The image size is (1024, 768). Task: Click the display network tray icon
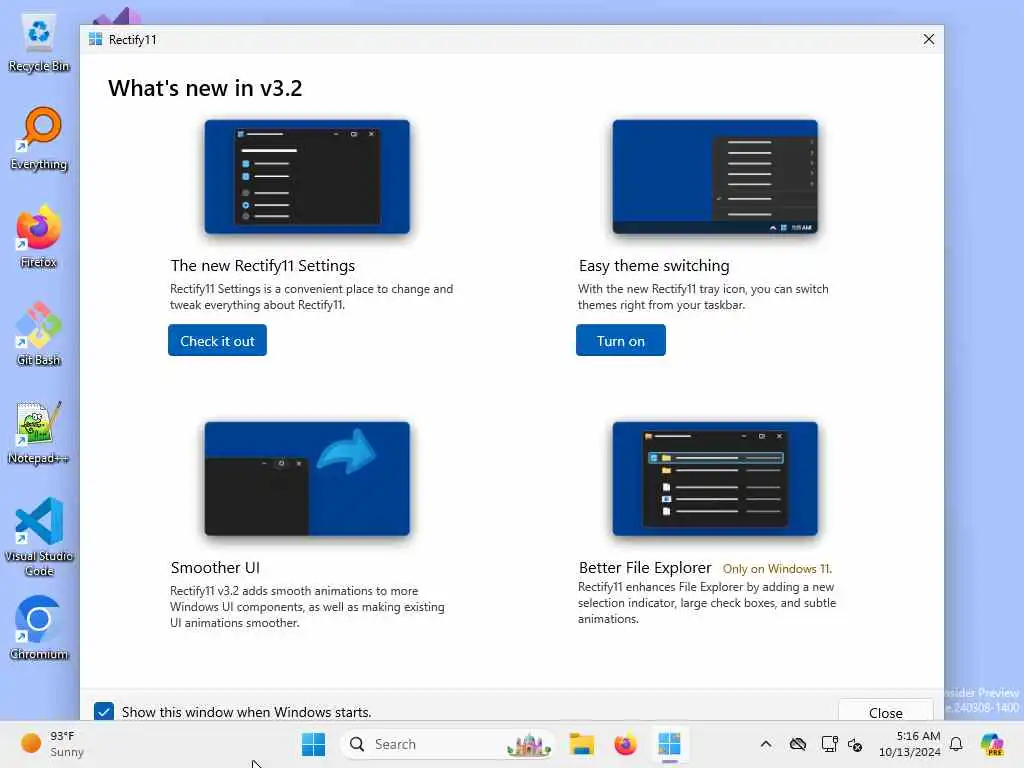[x=829, y=744]
